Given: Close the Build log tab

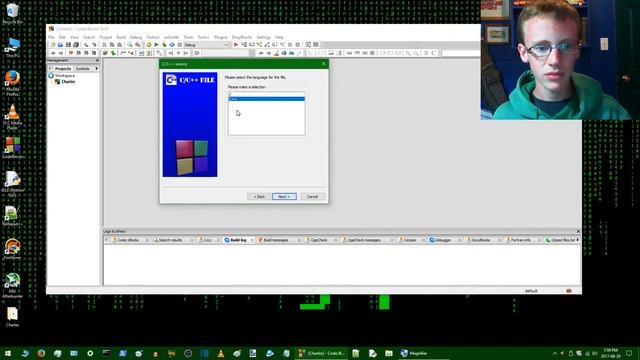Looking at the screenshot, I should 252,240.
